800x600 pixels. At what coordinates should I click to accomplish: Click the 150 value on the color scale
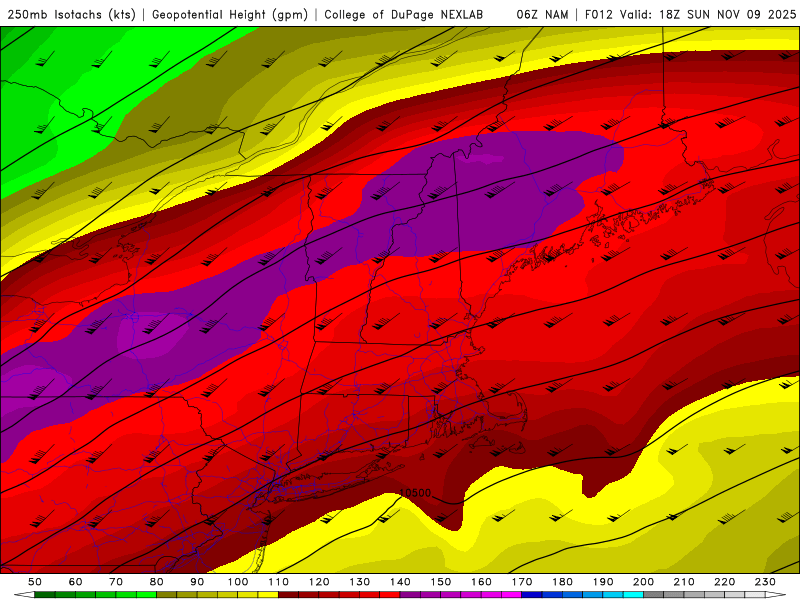441,582
